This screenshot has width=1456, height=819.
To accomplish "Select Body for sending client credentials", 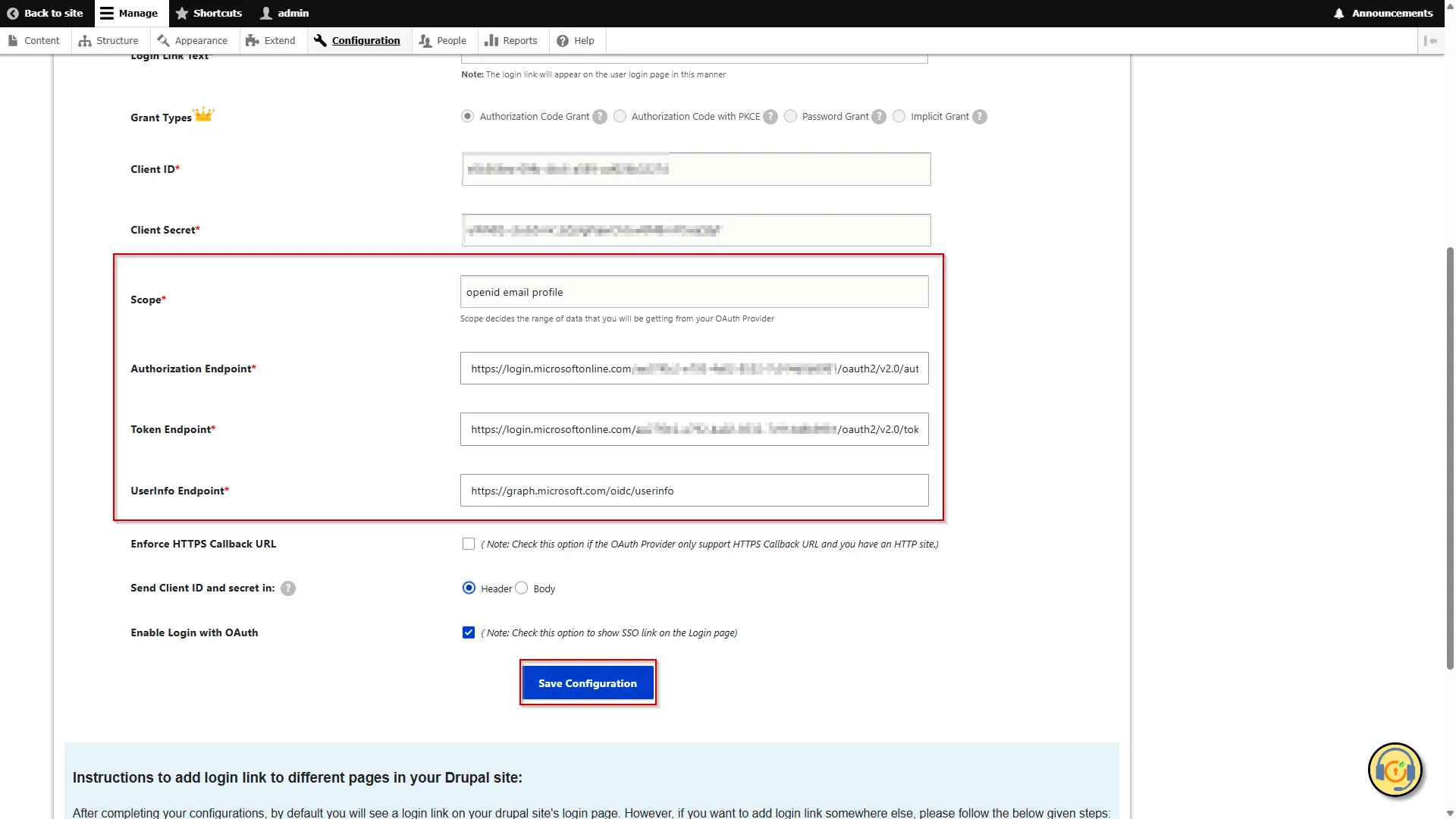I will click(522, 588).
